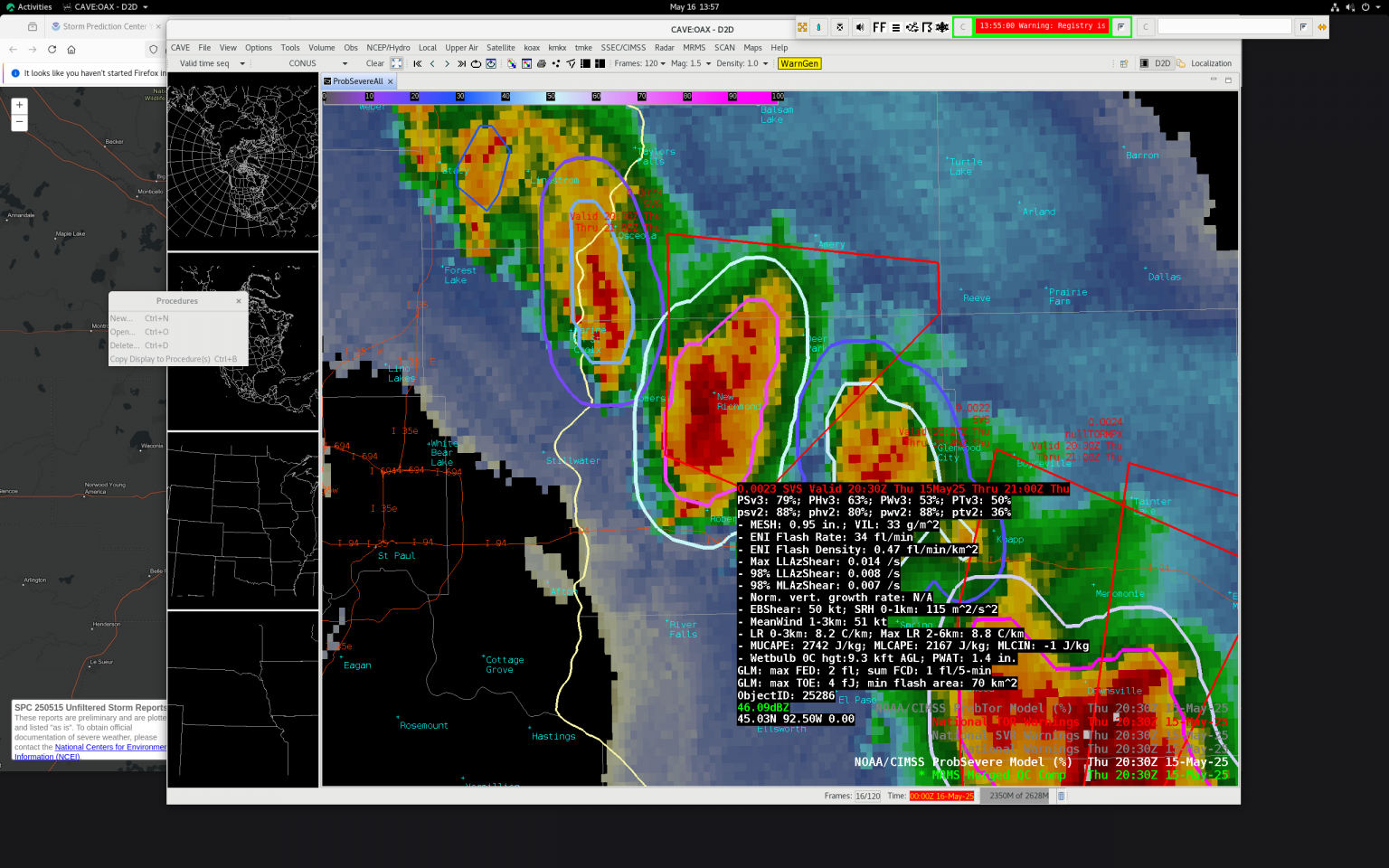Toggle NOAA/CIMSS ProbSevere Model legend layer
1389x868 pixels.
point(1041,762)
